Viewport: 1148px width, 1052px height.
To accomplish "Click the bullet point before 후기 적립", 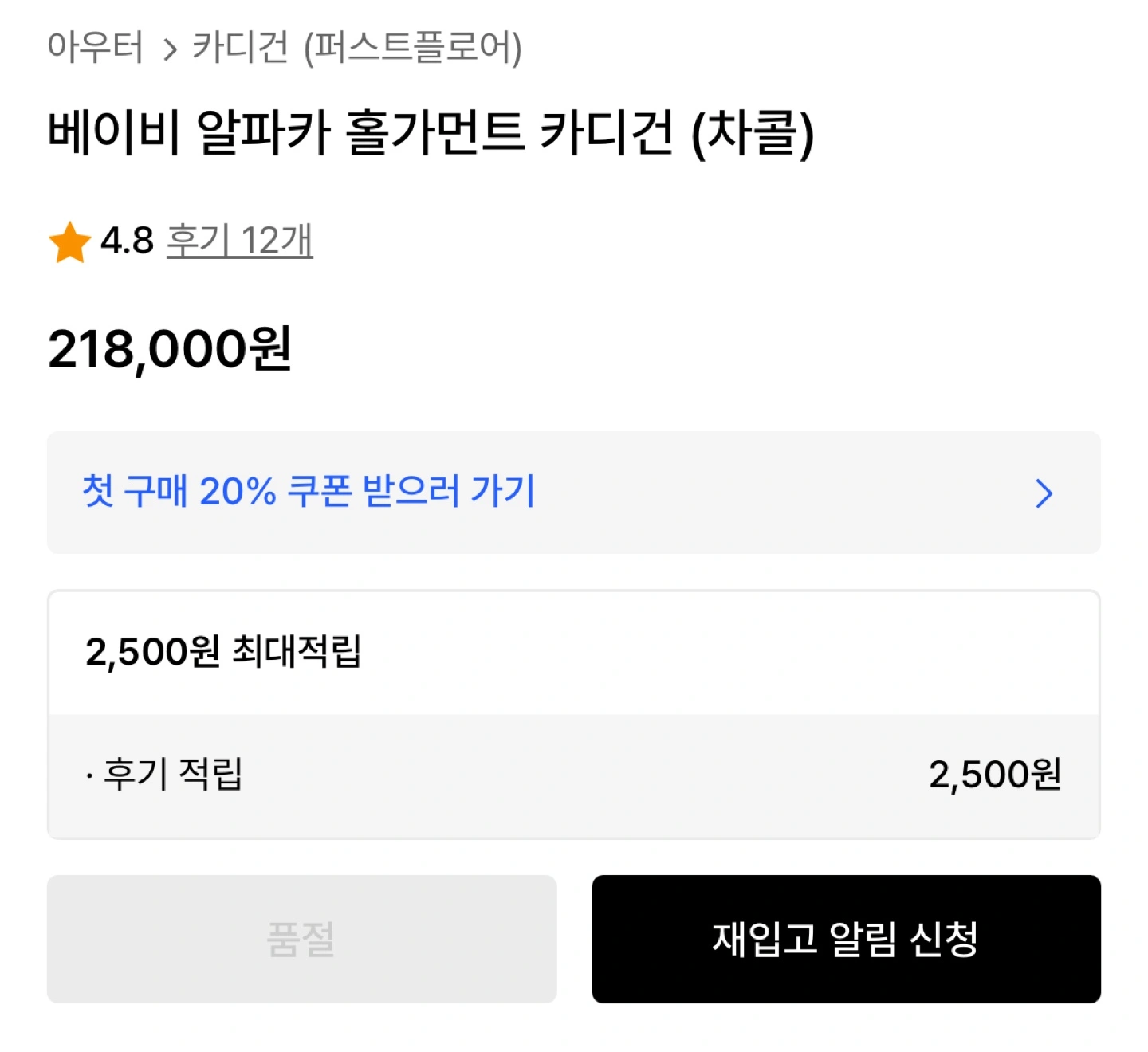I will [x=89, y=775].
